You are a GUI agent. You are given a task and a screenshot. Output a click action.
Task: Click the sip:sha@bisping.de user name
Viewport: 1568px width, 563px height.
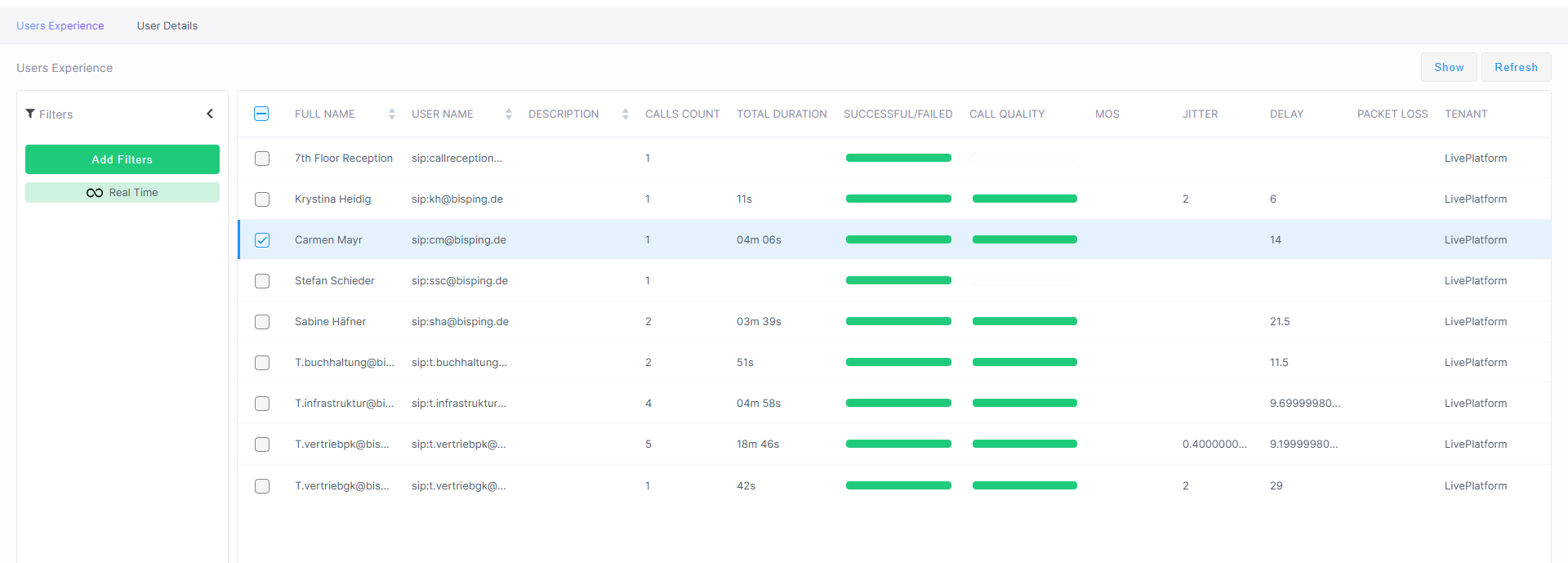(x=460, y=322)
